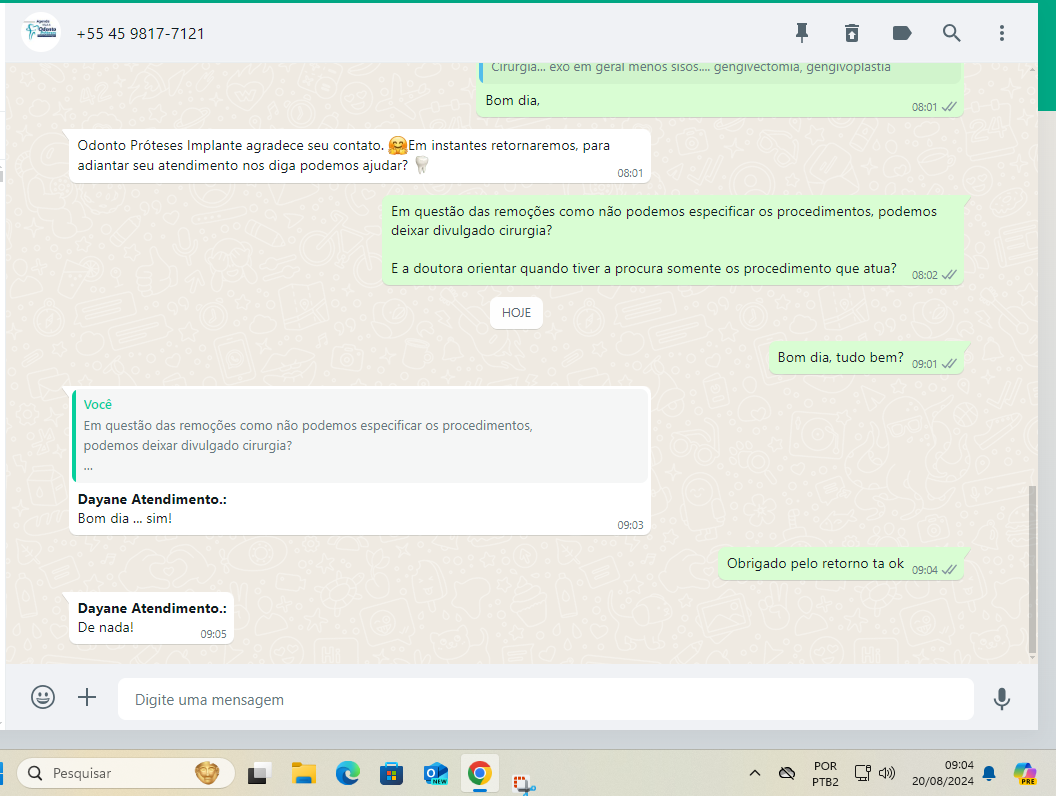The height and width of the screenshot is (796, 1056).
Task: Start voice recording with microphone icon
Action: point(1001,699)
